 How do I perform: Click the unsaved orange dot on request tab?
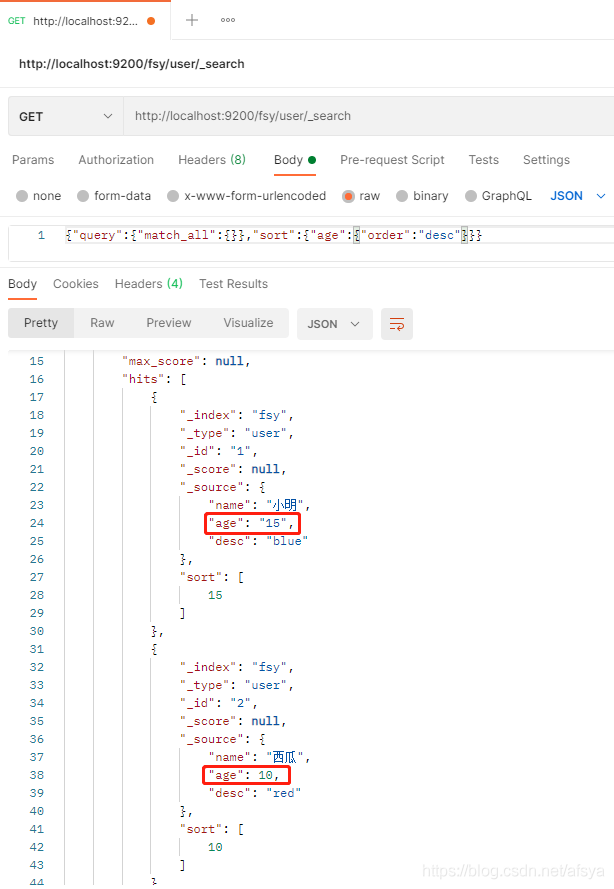pyautogui.click(x=151, y=21)
